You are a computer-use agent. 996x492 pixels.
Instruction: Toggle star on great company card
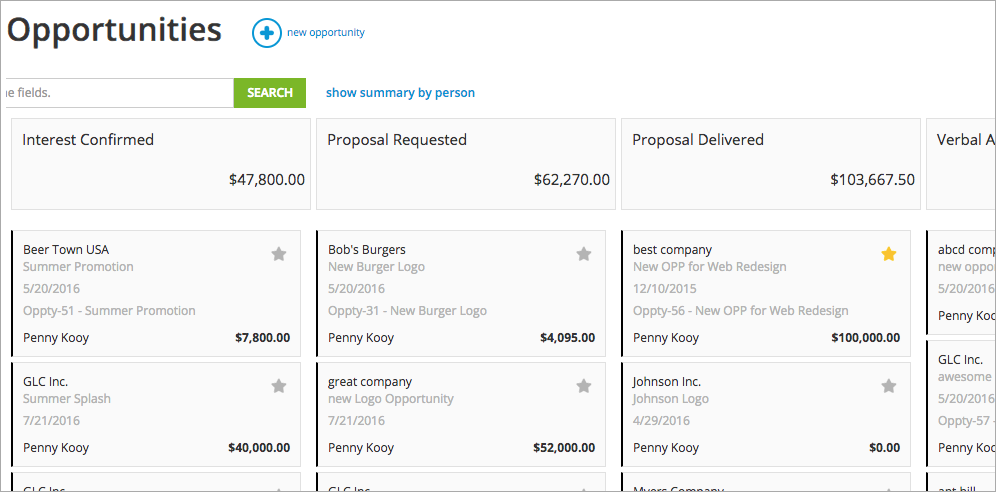pyautogui.click(x=584, y=386)
